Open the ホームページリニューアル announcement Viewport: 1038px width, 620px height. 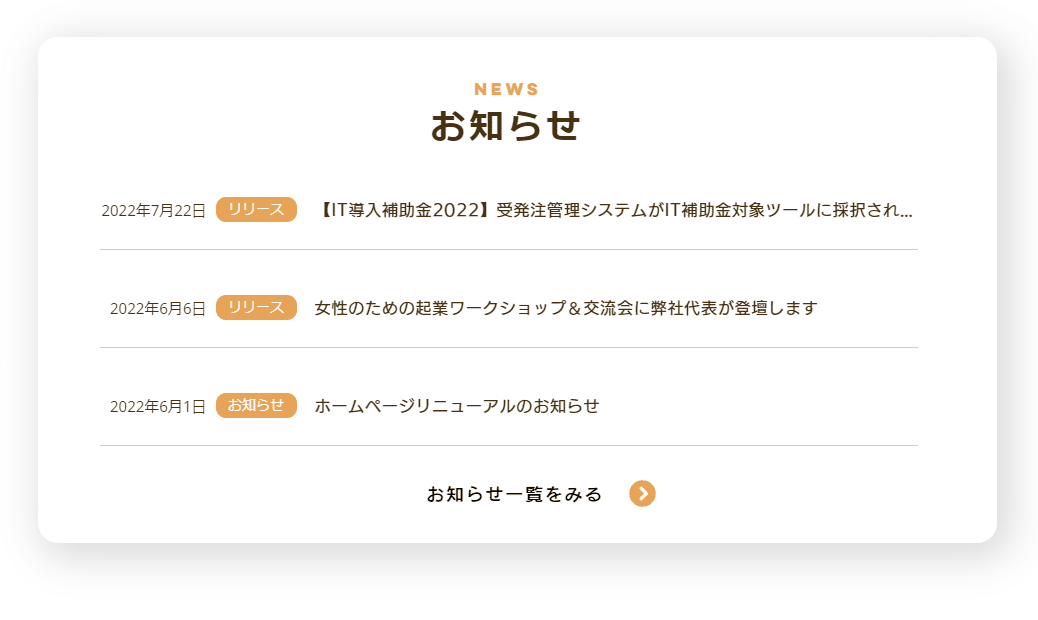[x=457, y=407]
